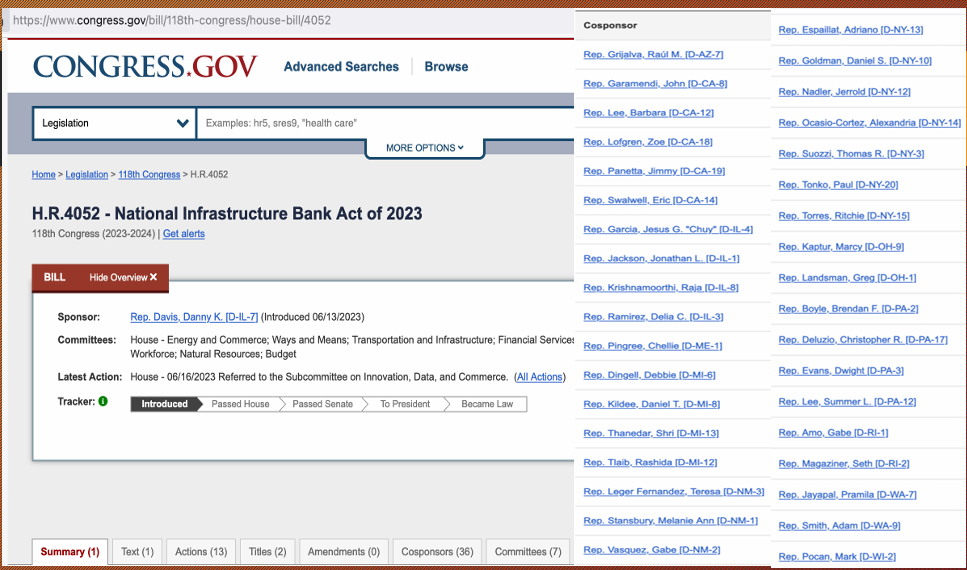The height and width of the screenshot is (570, 967).
Task: Click the Get alerts link
Action: pyautogui.click(x=184, y=234)
